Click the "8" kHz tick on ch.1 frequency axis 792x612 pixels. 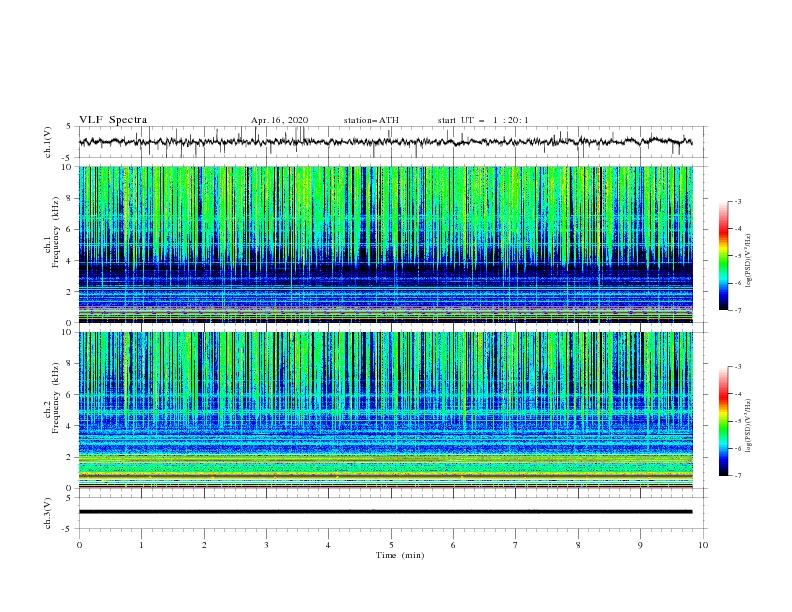(70, 198)
